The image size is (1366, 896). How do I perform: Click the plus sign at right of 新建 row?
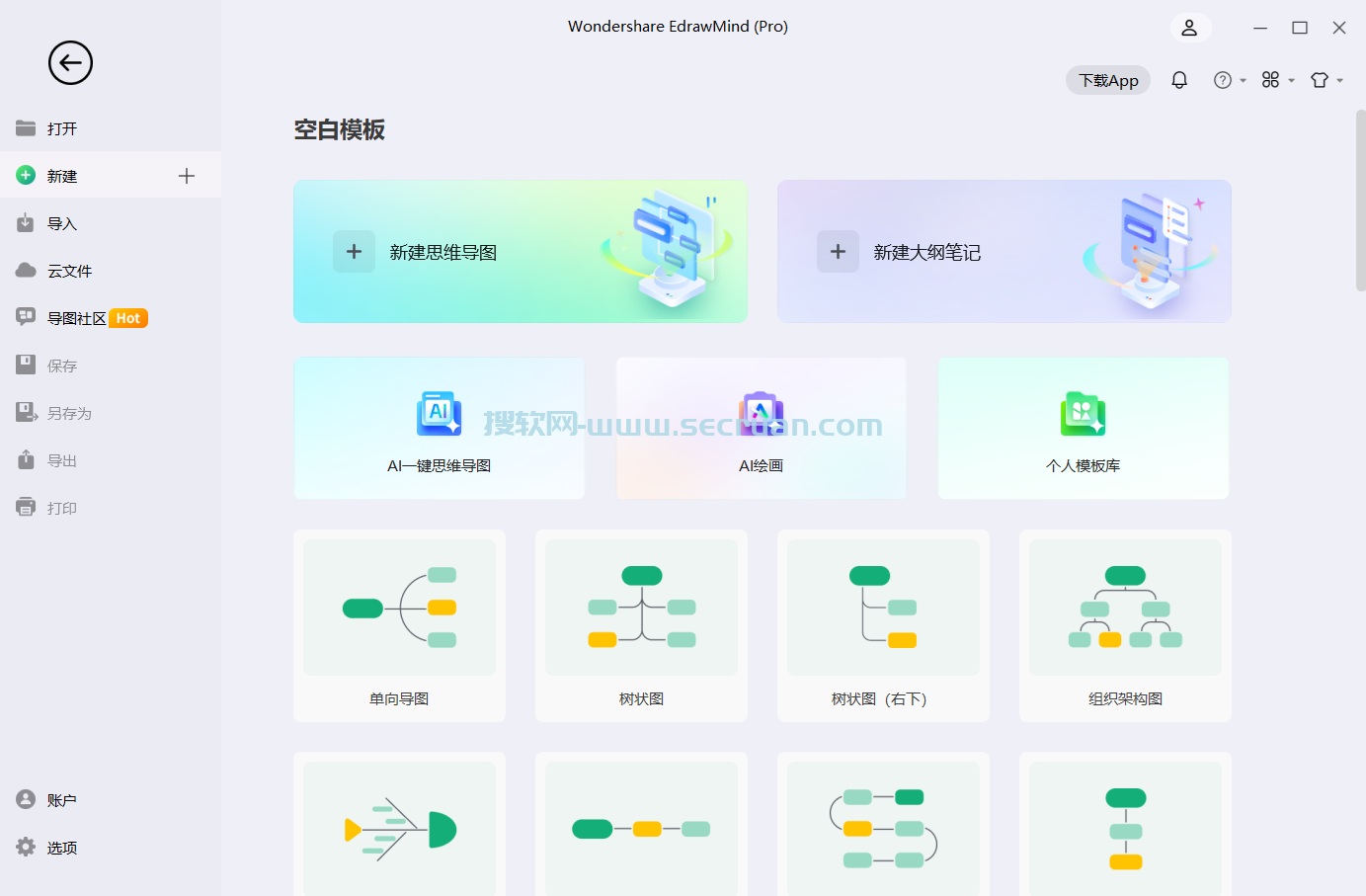[x=187, y=176]
